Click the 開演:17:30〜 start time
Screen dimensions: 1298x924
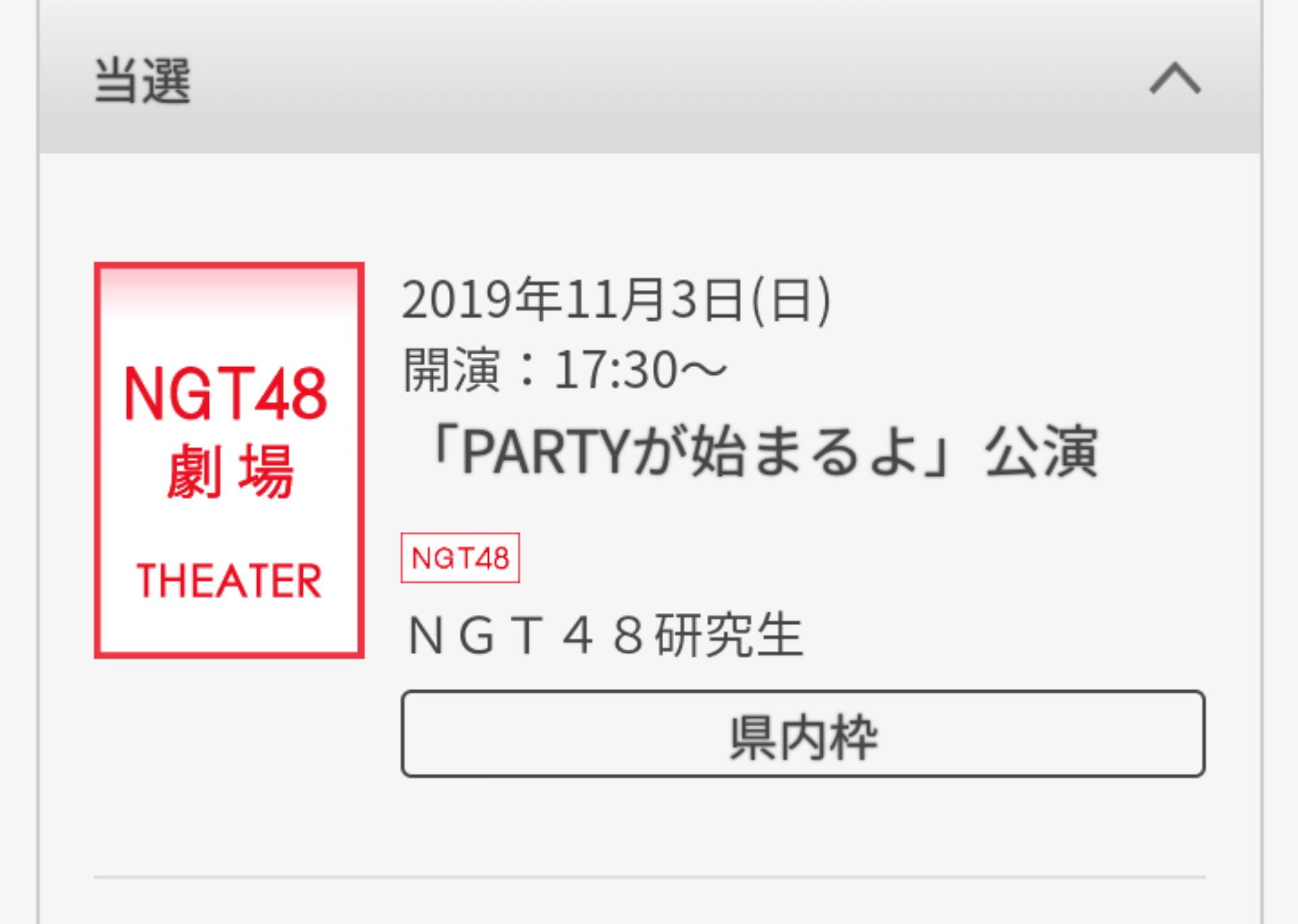pos(565,370)
